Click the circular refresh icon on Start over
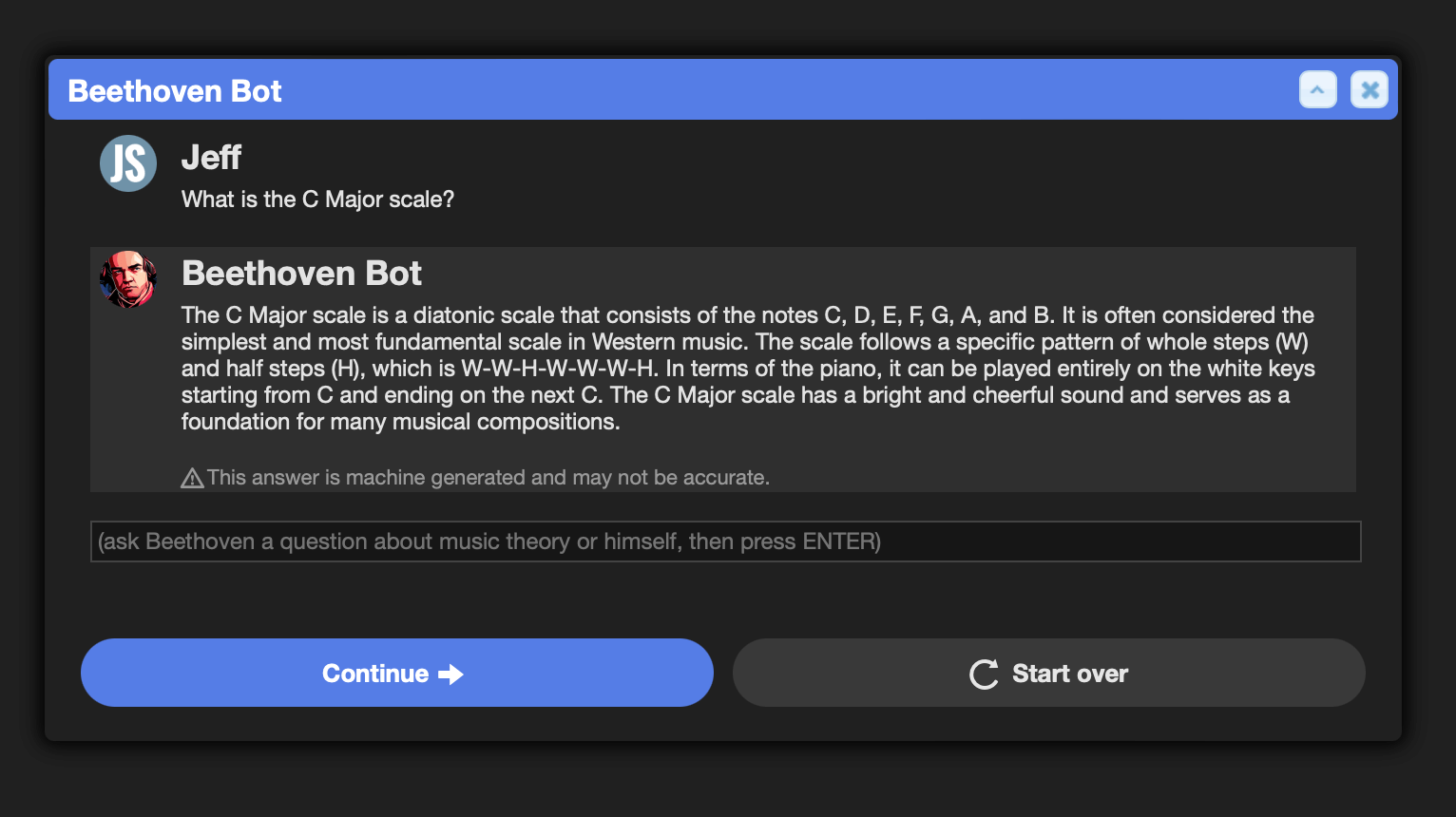Image resolution: width=1456 pixels, height=817 pixels. 984,674
